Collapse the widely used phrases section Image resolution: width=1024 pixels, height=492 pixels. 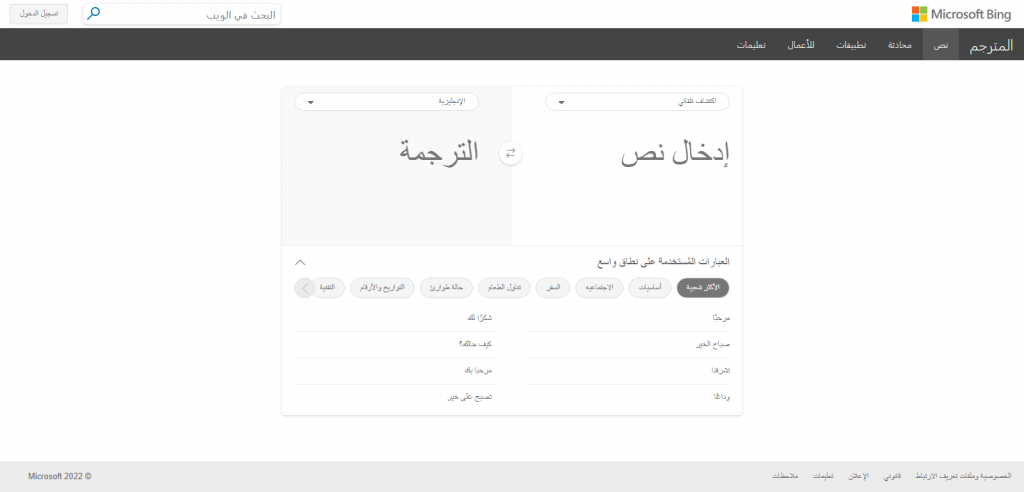coord(301,261)
